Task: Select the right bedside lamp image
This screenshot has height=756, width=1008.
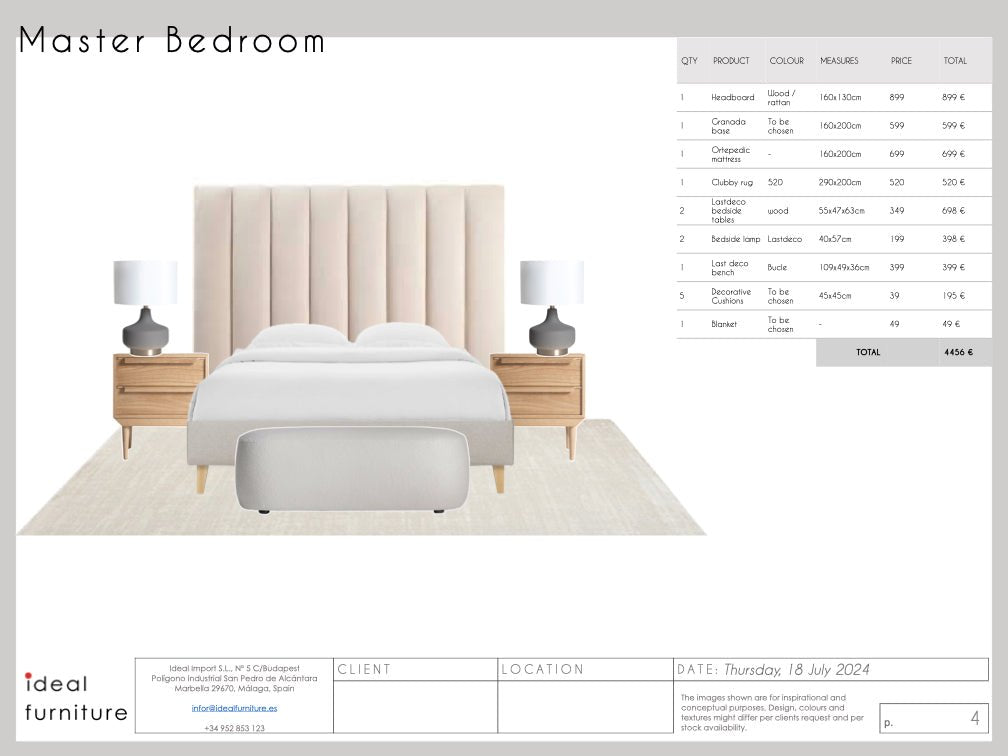Action: pos(551,306)
